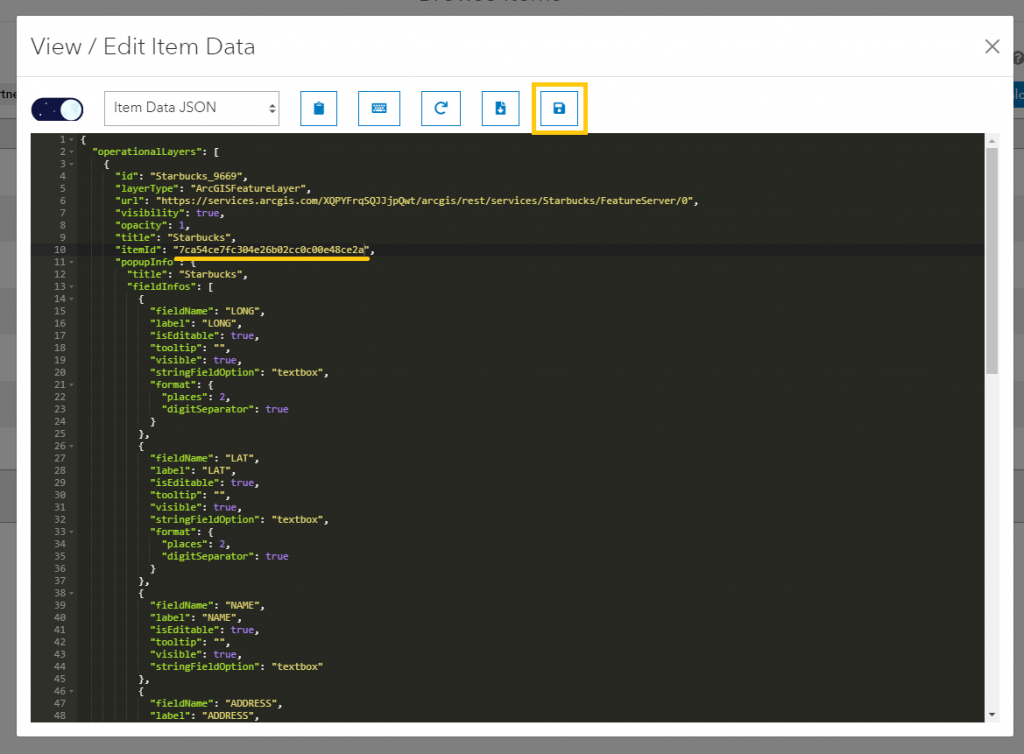Click the Save (floppy disk) icon
The height and width of the screenshot is (754, 1024).
pyautogui.click(x=559, y=108)
